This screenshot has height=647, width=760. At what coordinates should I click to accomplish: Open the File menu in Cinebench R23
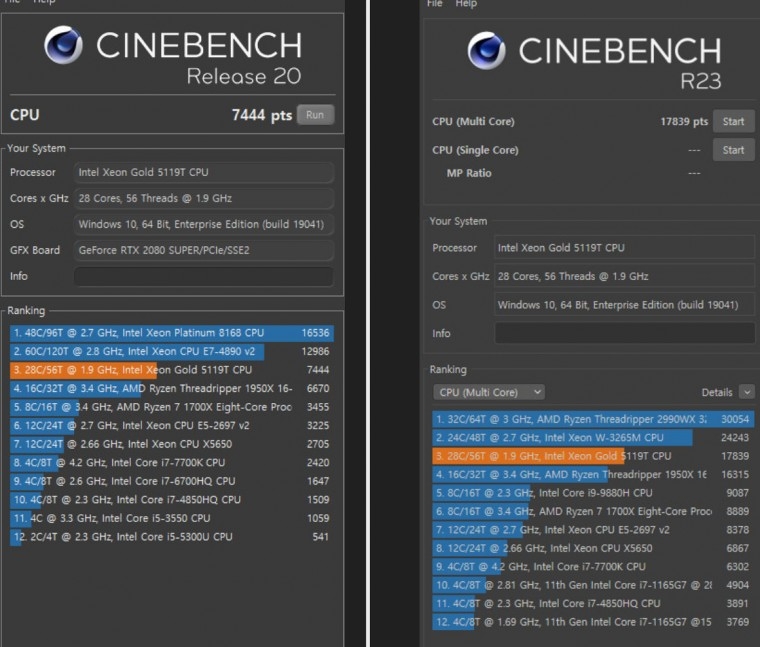pyautogui.click(x=435, y=4)
